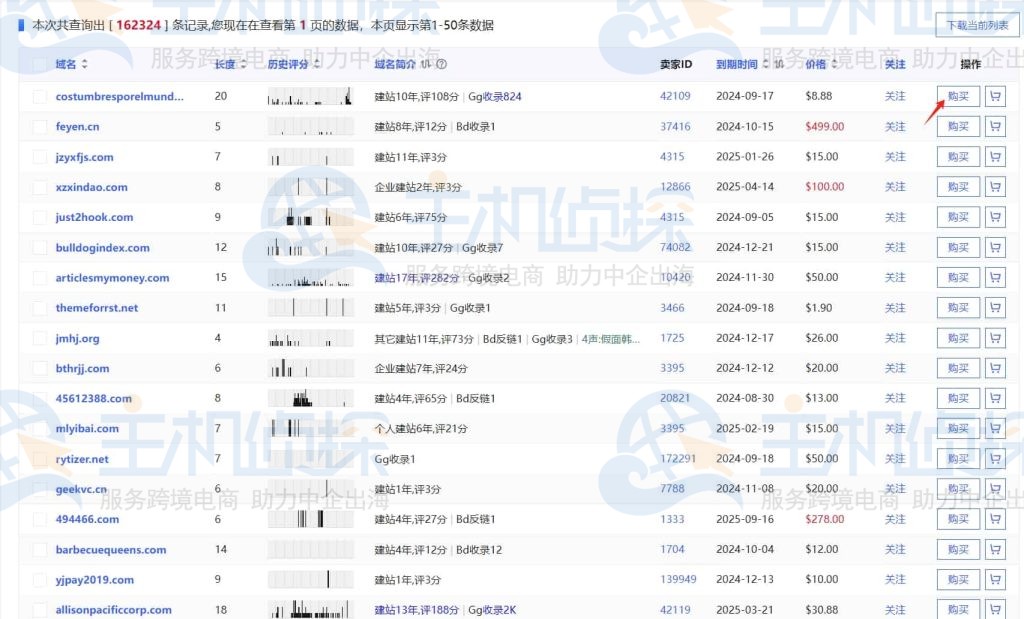Click the cart icon for mlyibai.com
1024x619 pixels.
995,428
